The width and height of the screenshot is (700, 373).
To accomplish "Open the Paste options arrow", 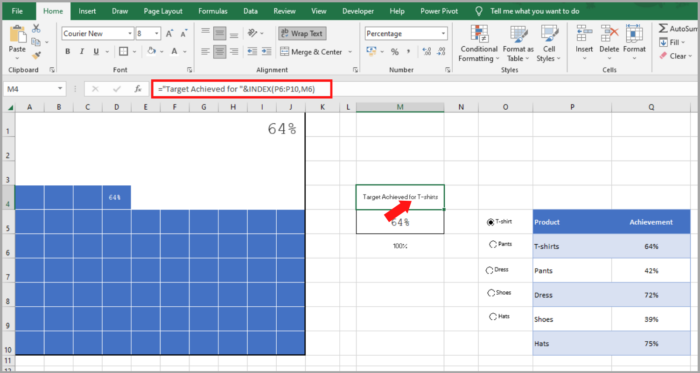I will pyautogui.click(x=17, y=58).
